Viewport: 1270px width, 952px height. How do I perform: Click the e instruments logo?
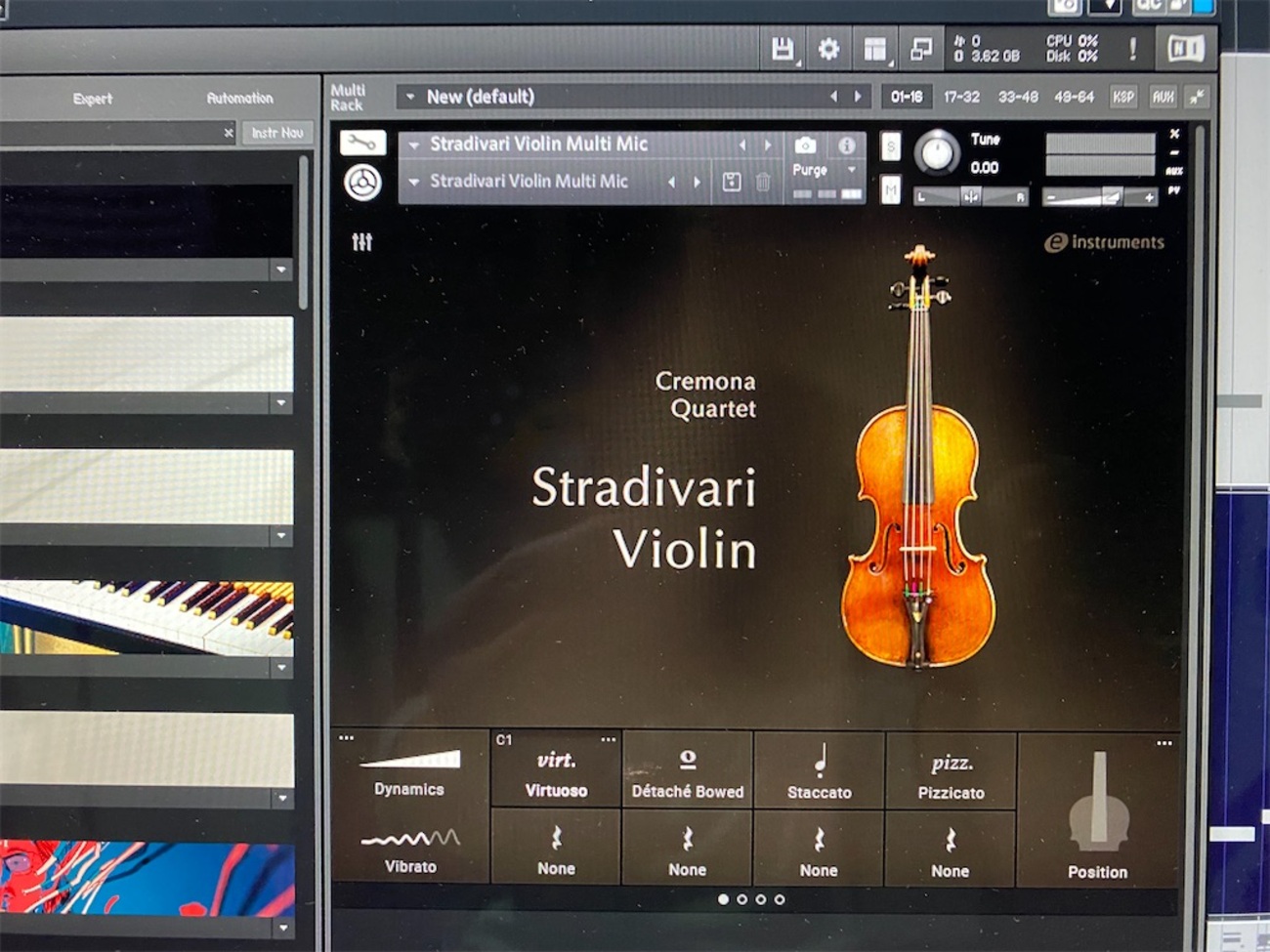coord(1104,241)
